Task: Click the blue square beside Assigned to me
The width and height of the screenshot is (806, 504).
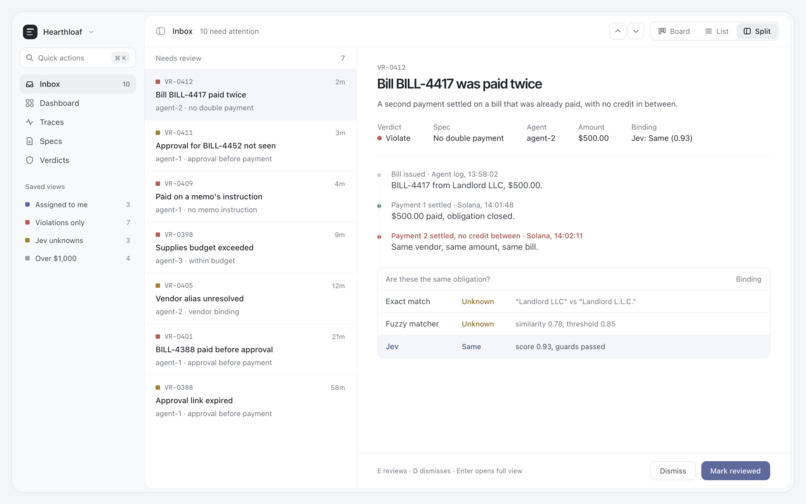Action: tap(27, 204)
